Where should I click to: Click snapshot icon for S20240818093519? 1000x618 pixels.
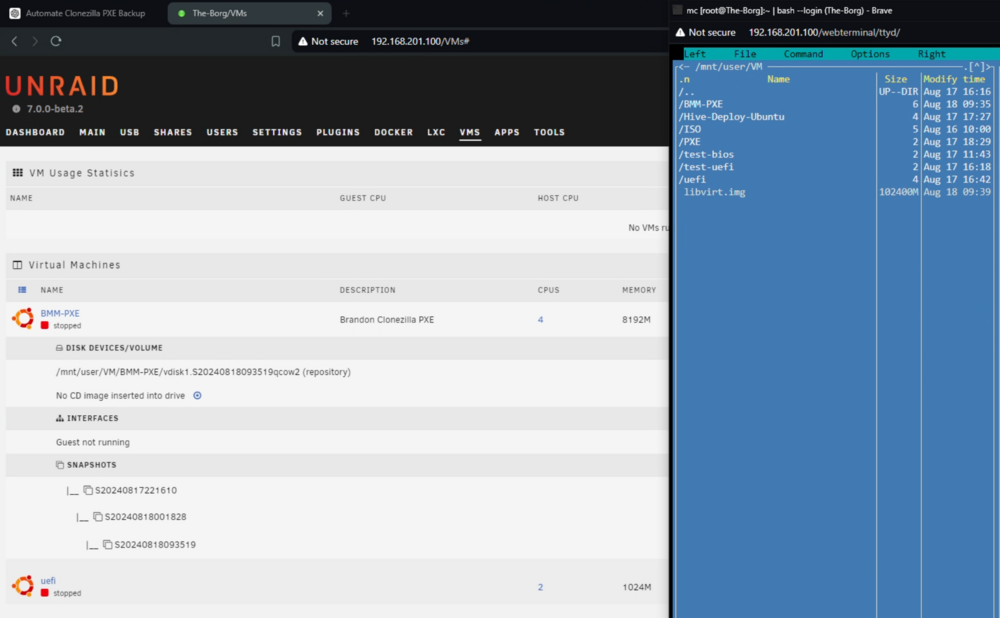pyautogui.click(x=108, y=544)
